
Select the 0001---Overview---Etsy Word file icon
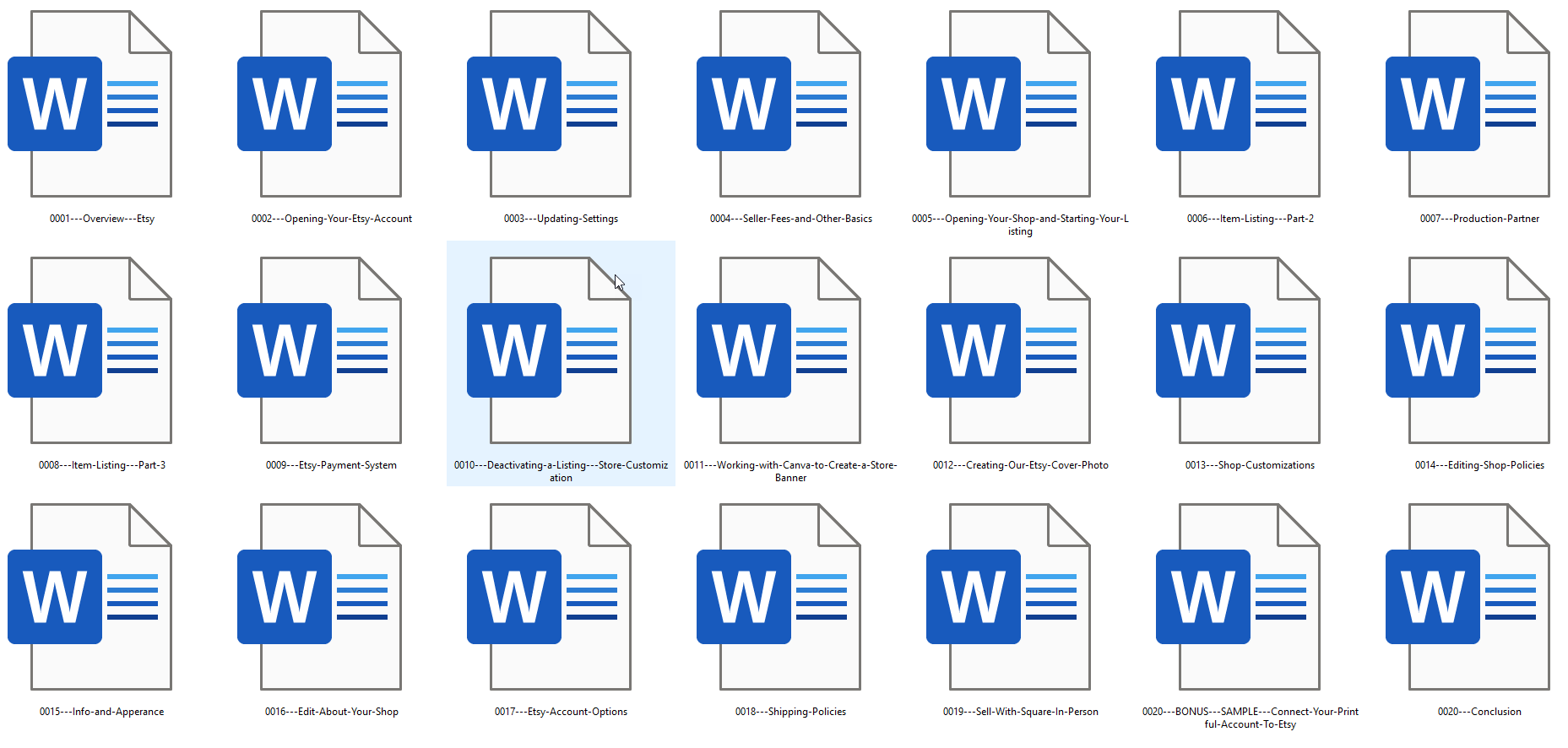tap(90, 104)
